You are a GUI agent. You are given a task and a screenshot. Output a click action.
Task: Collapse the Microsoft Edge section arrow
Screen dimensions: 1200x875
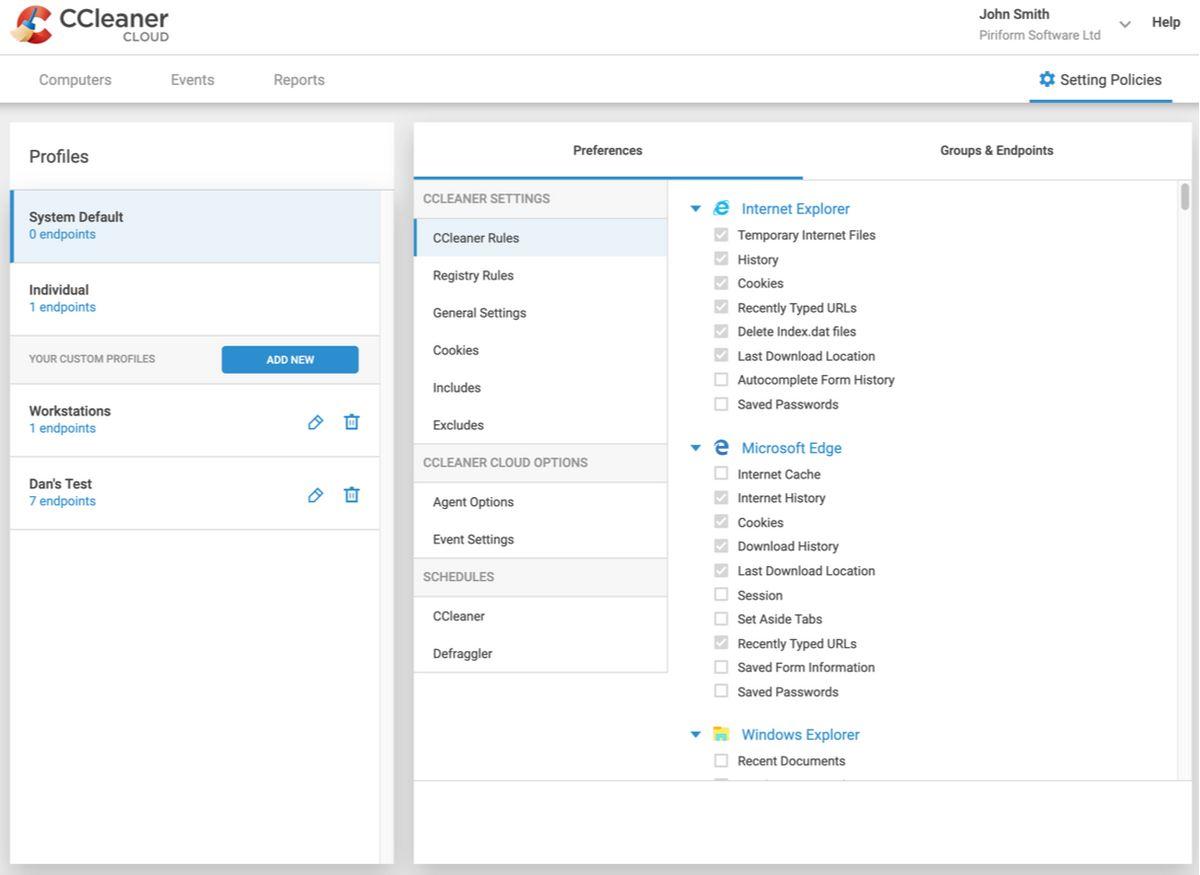pyautogui.click(x=696, y=448)
